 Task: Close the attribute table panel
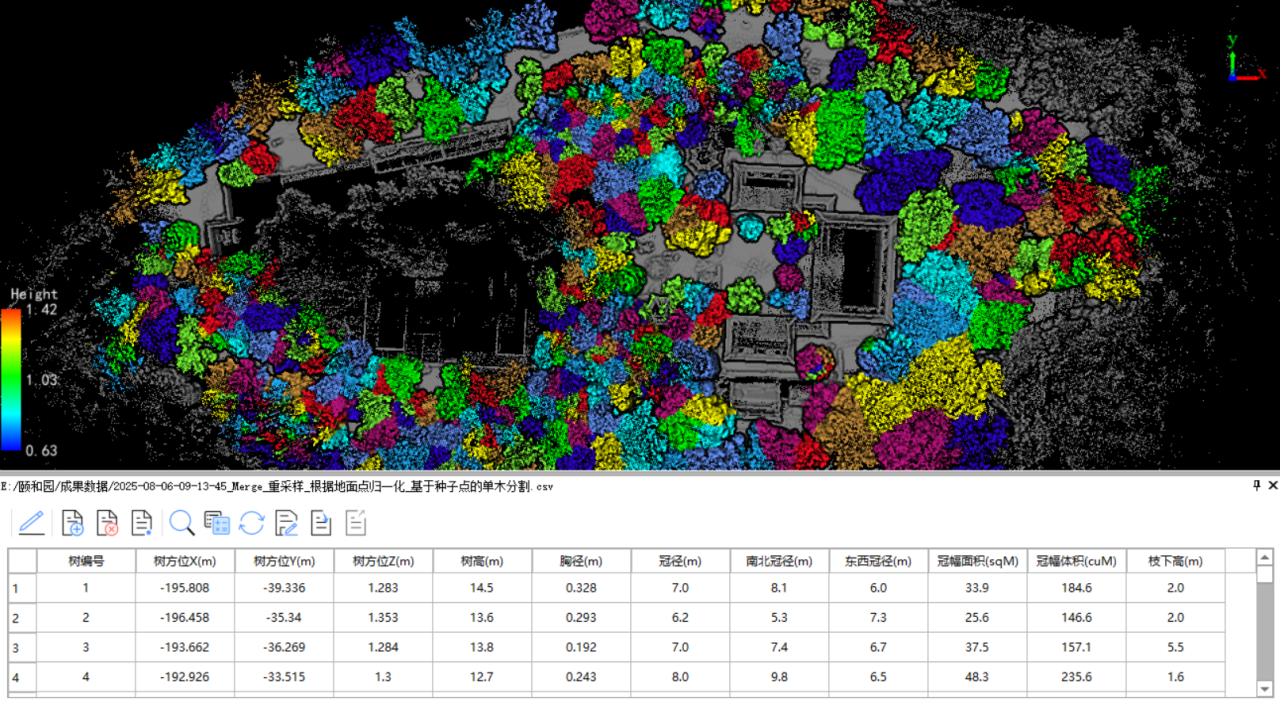[1272, 485]
